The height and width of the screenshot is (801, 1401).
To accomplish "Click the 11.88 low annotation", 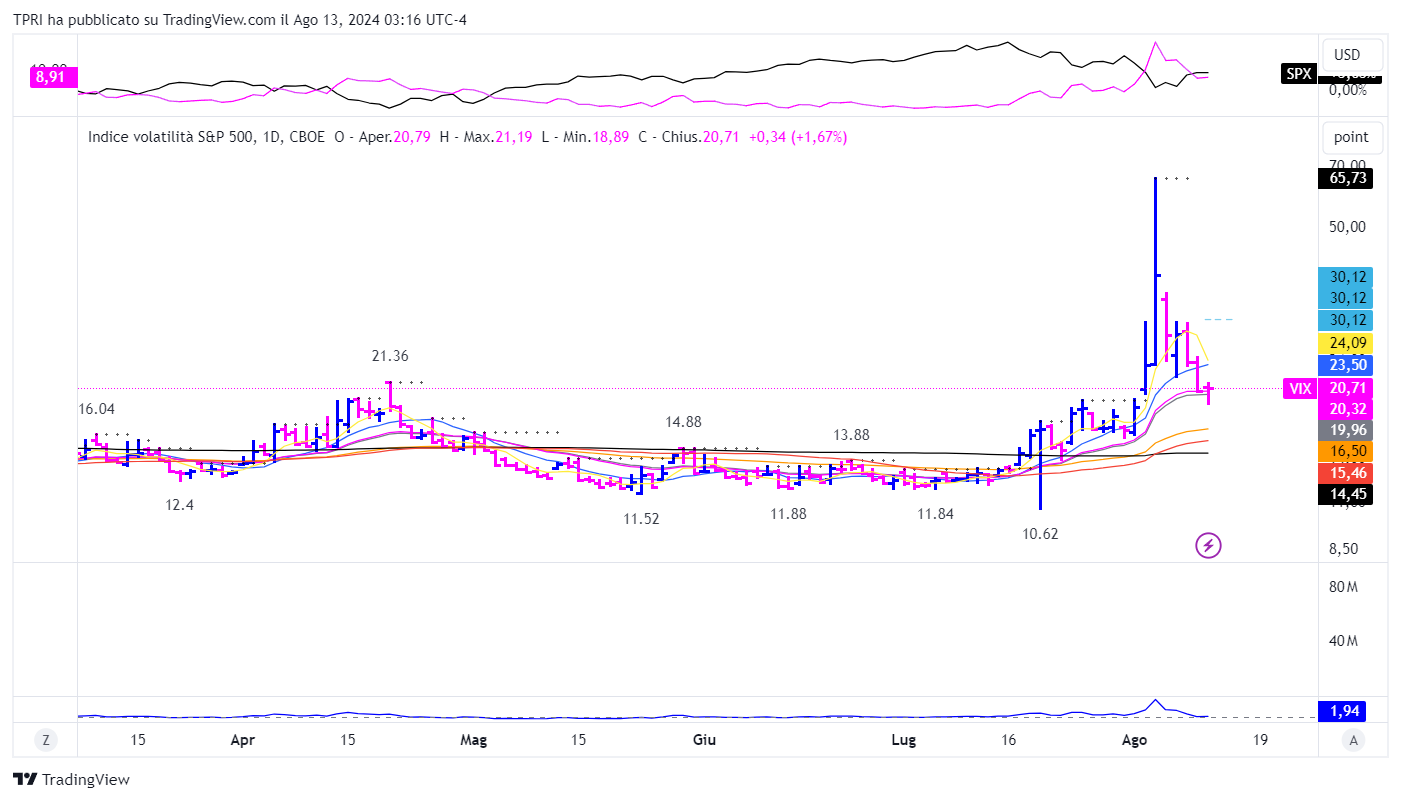I will (x=788, y=514).
